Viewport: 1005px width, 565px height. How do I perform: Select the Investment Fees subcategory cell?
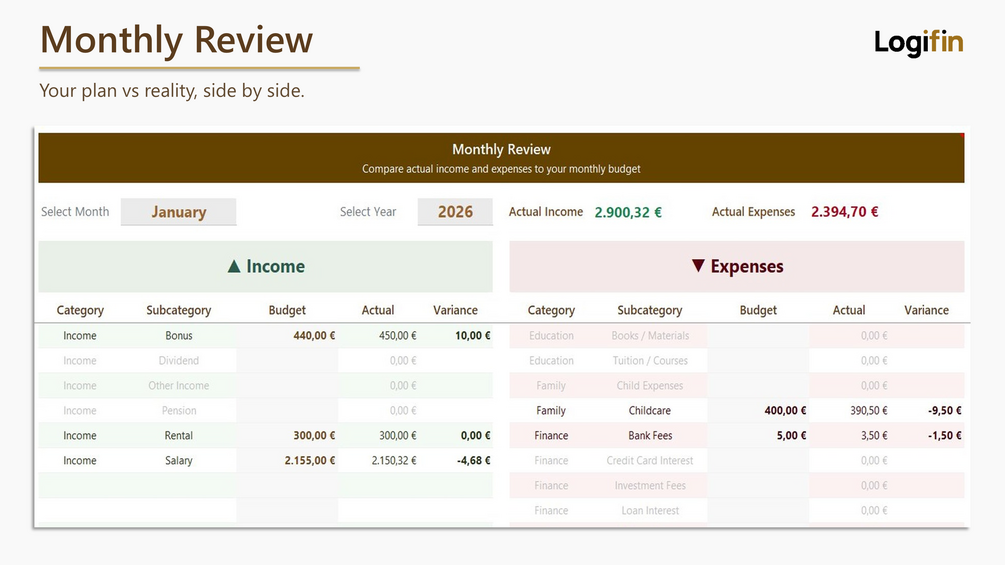coord(650,486)
